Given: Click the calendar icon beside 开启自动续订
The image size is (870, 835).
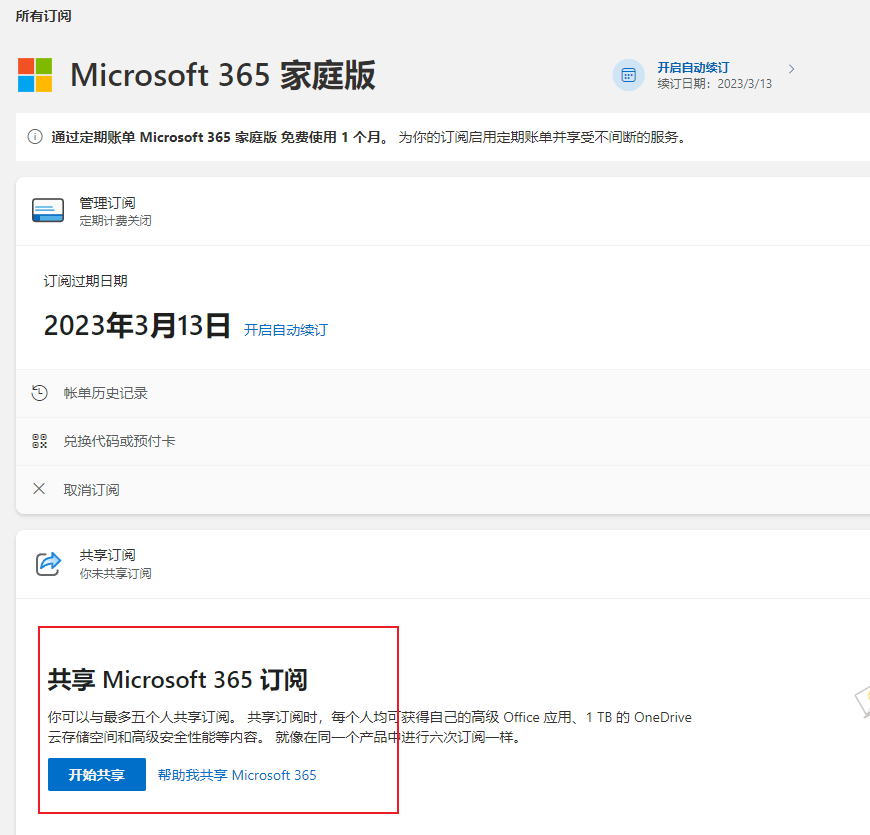Looking at the screenshot, I should pos(628,75).
